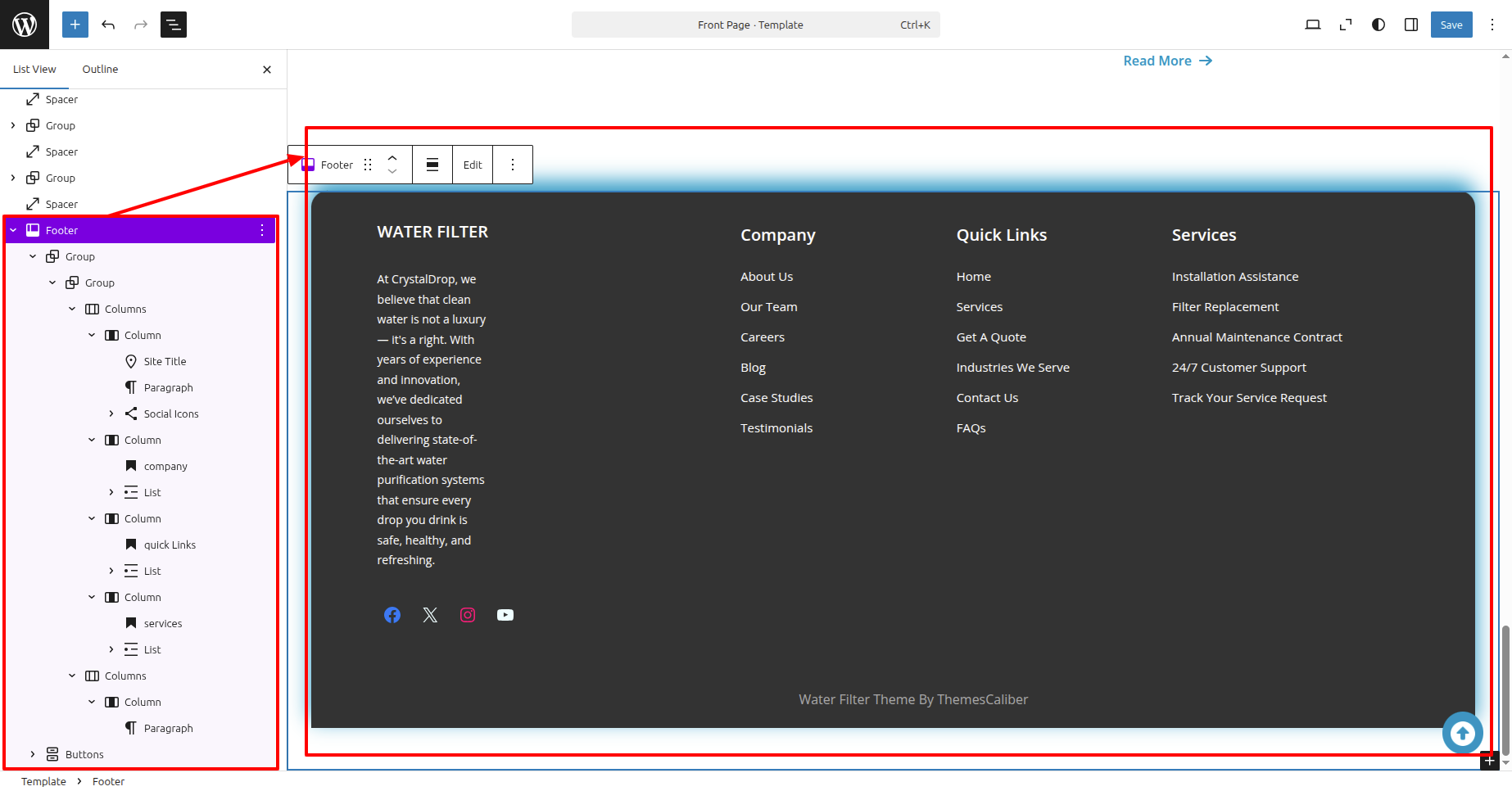Click the Get A Quote link

pyautogui.click(x=991, y=337)
